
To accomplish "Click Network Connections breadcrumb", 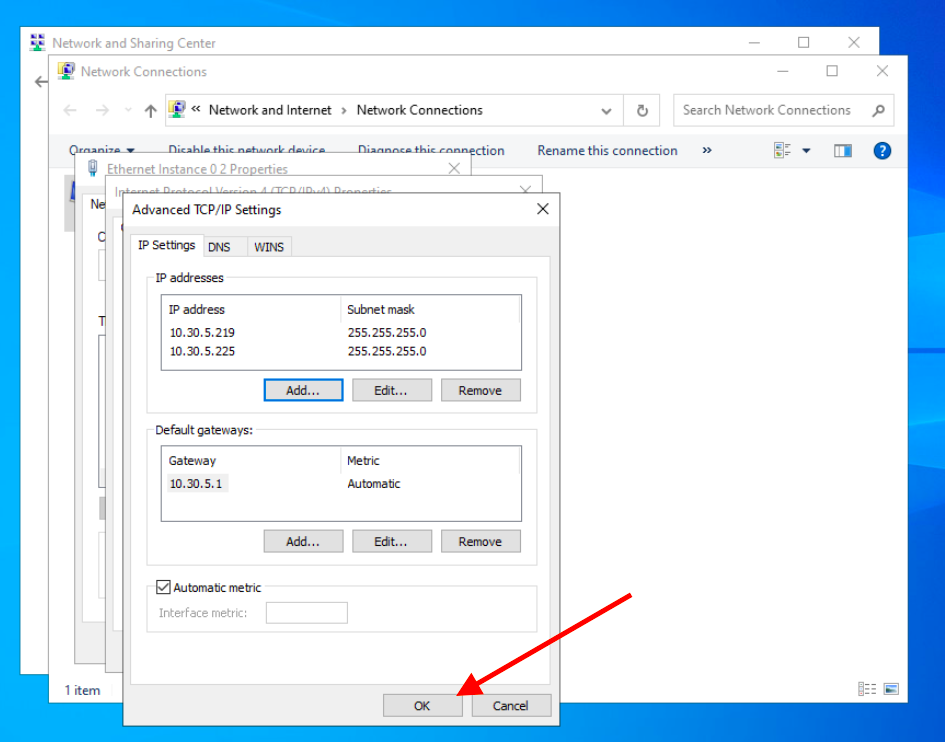I will coord(419,110).
